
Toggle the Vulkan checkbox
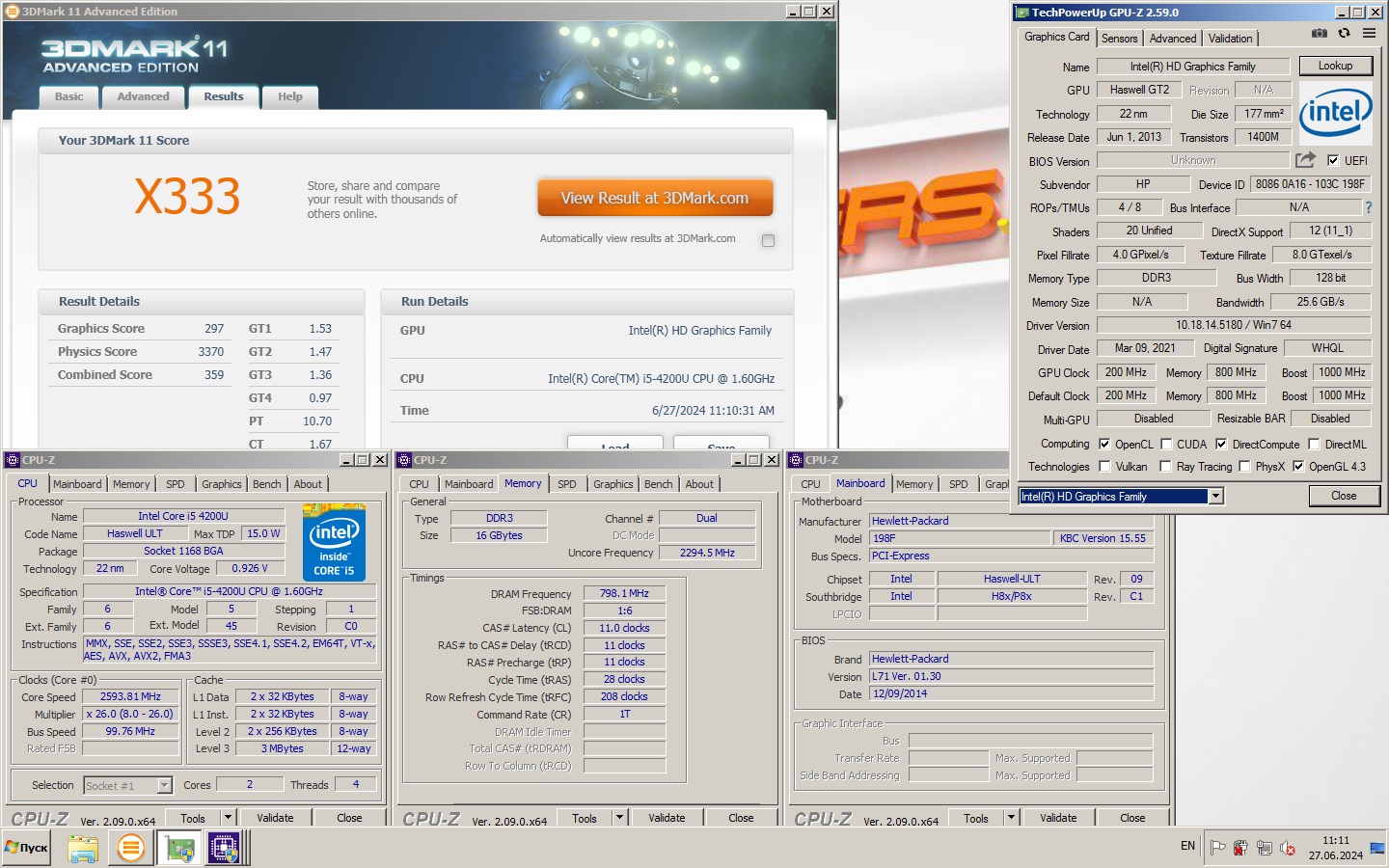[1104, 466]
